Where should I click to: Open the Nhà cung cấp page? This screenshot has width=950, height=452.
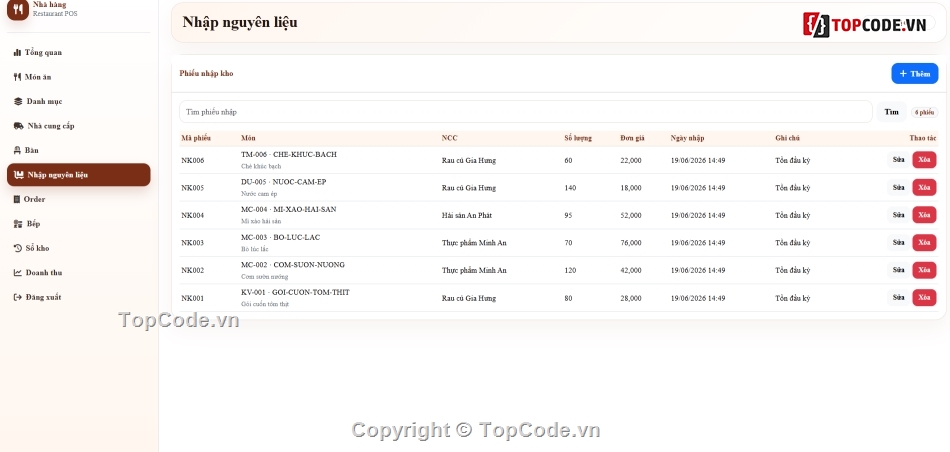click(x=79, y=126)
